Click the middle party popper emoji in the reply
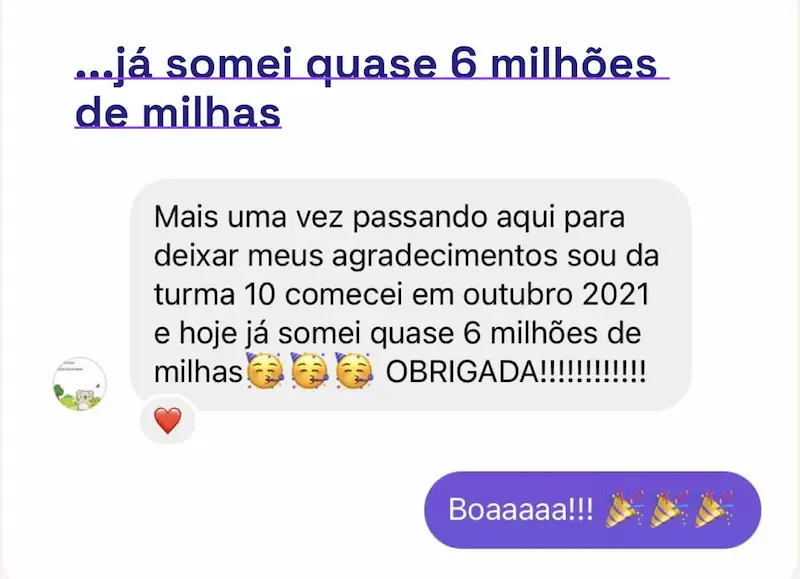 [x=668, y=509]
